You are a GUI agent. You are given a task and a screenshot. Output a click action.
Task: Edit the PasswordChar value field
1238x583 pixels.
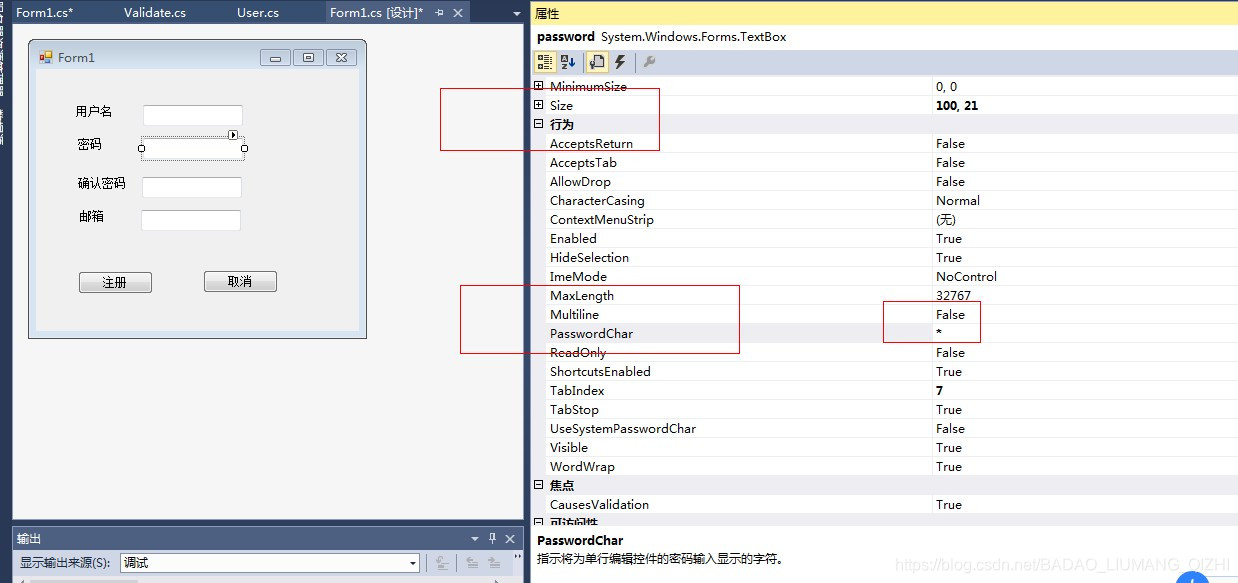pos(1085,334)
